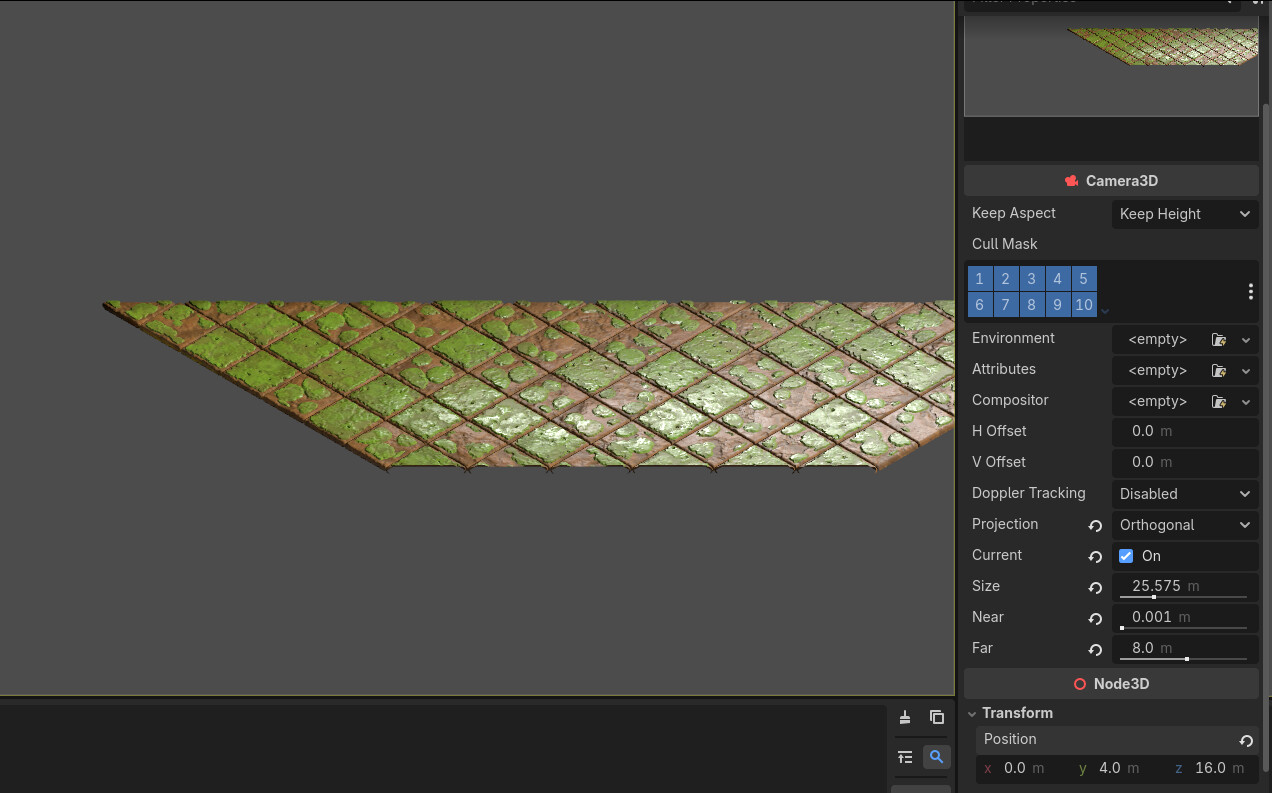This screenshot has width=1272, height=793.
Task: Toggle cull mask layer 3
Action: click(1031, 279)
